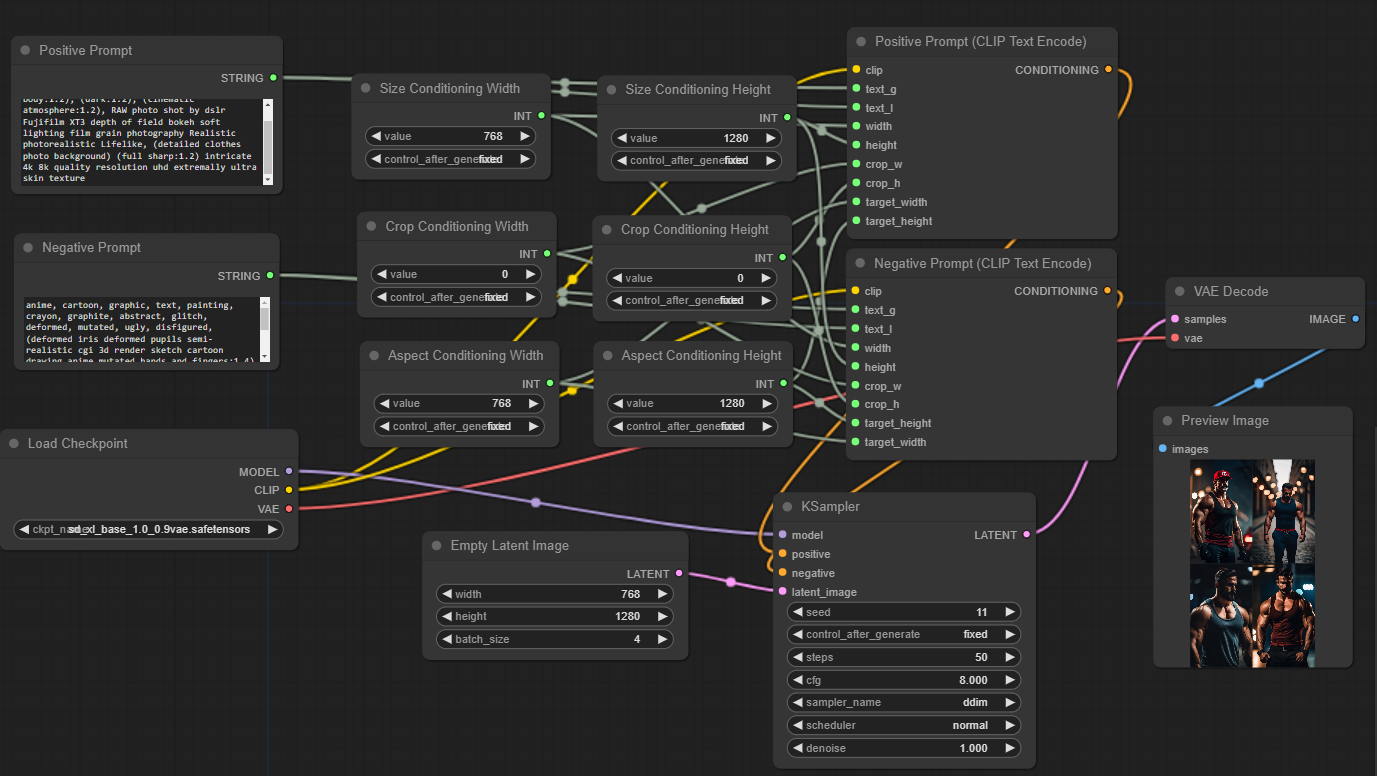Increment the seed value in KSampler

1010,611
